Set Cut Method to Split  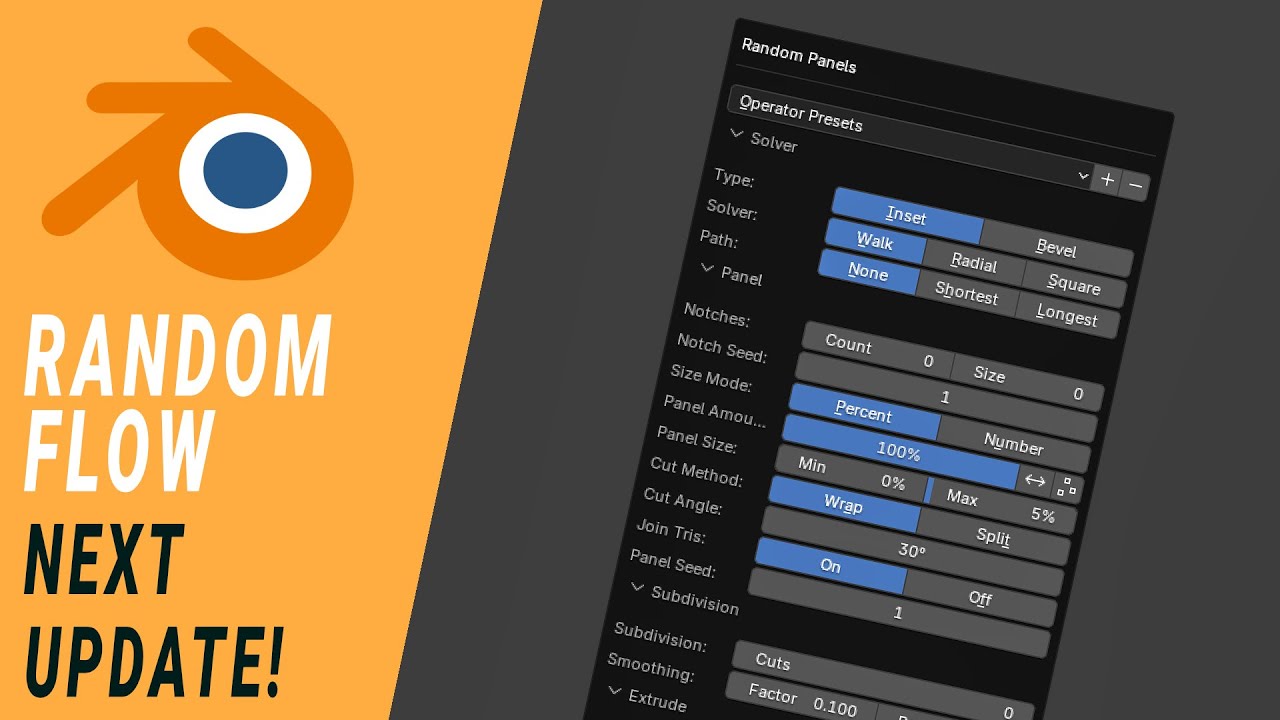[x=993, y=537]
